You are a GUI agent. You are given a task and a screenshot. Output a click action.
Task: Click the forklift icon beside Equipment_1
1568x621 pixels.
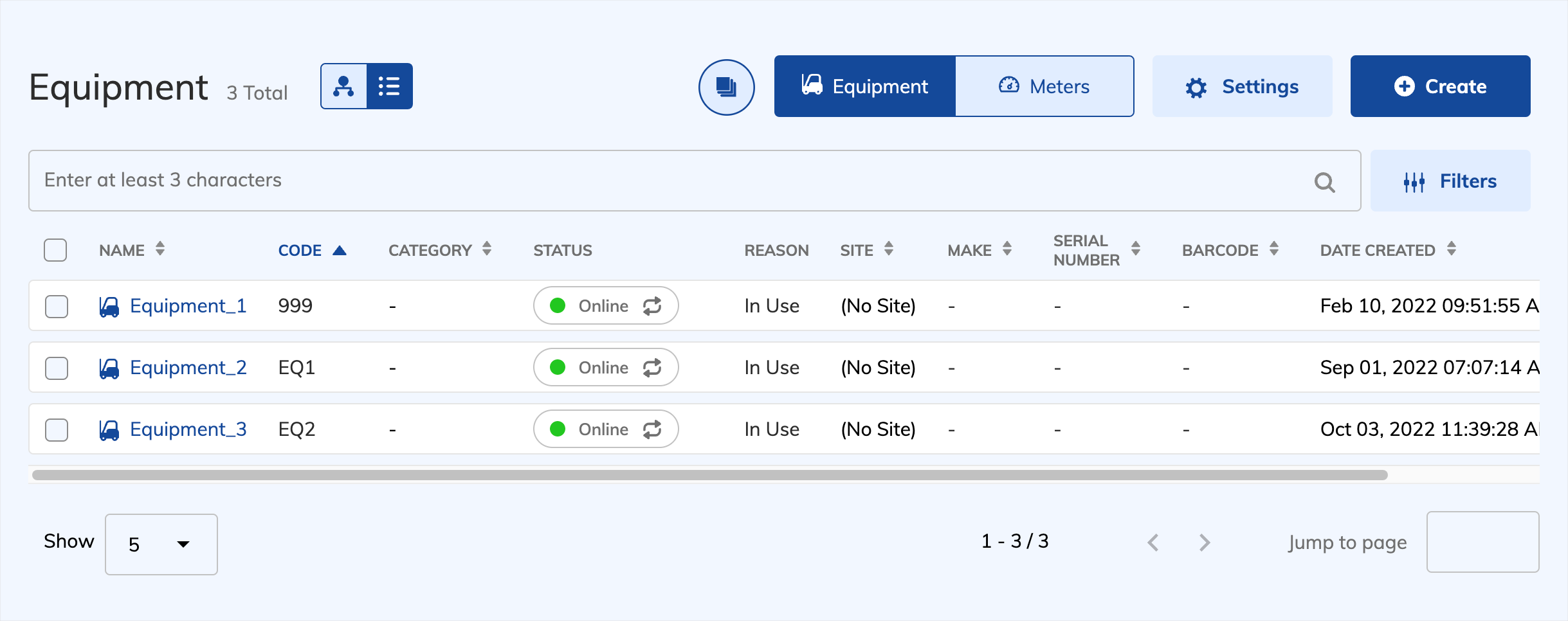(x=109, y=305)
